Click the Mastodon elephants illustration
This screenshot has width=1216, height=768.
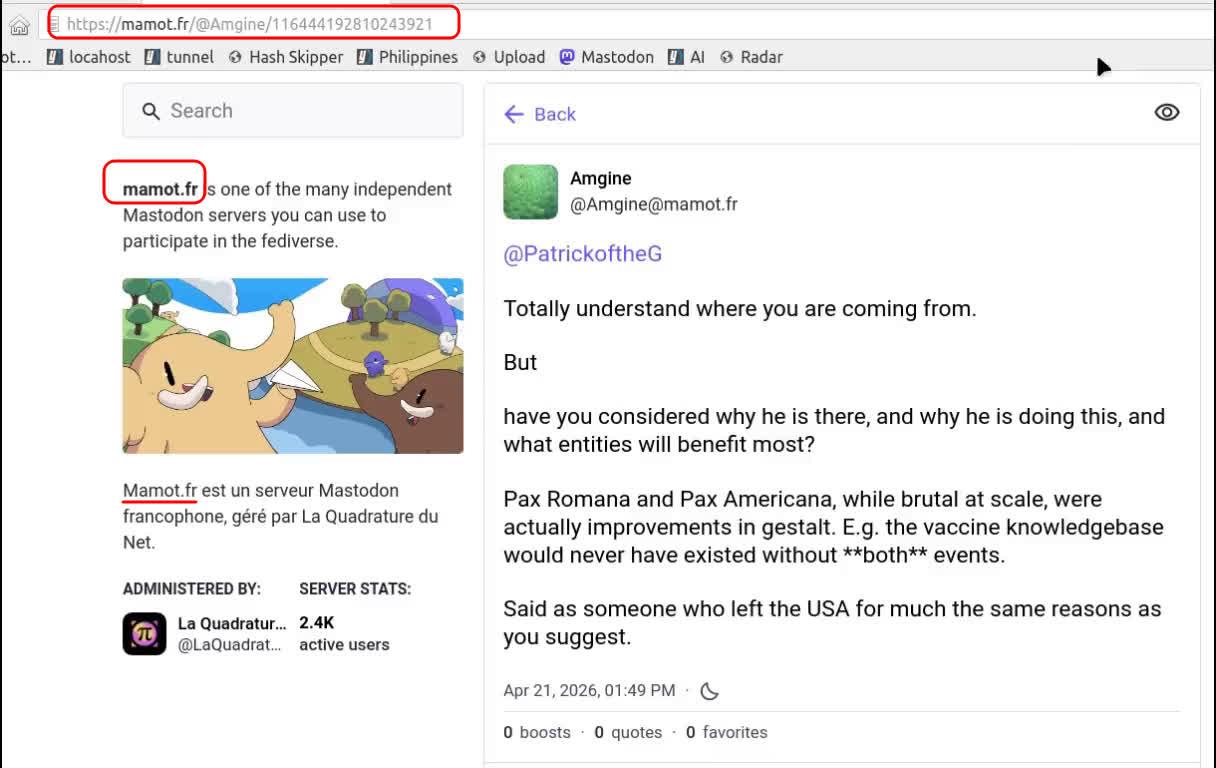(293, 366)
